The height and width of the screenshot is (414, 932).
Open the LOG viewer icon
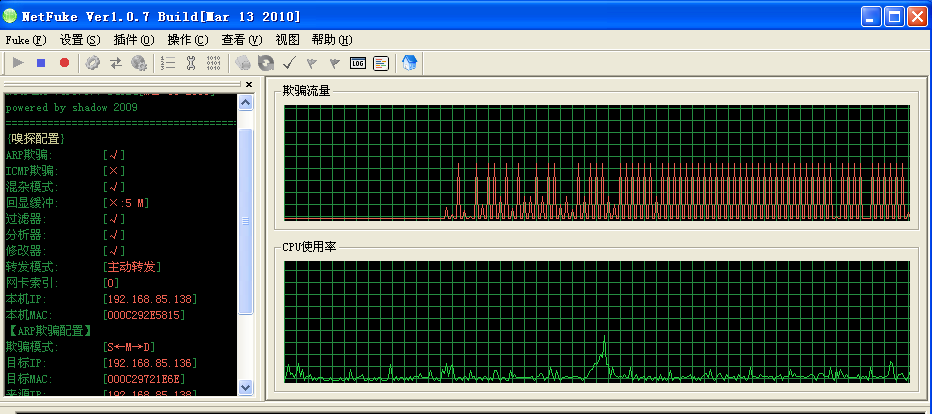pos(358,62)
